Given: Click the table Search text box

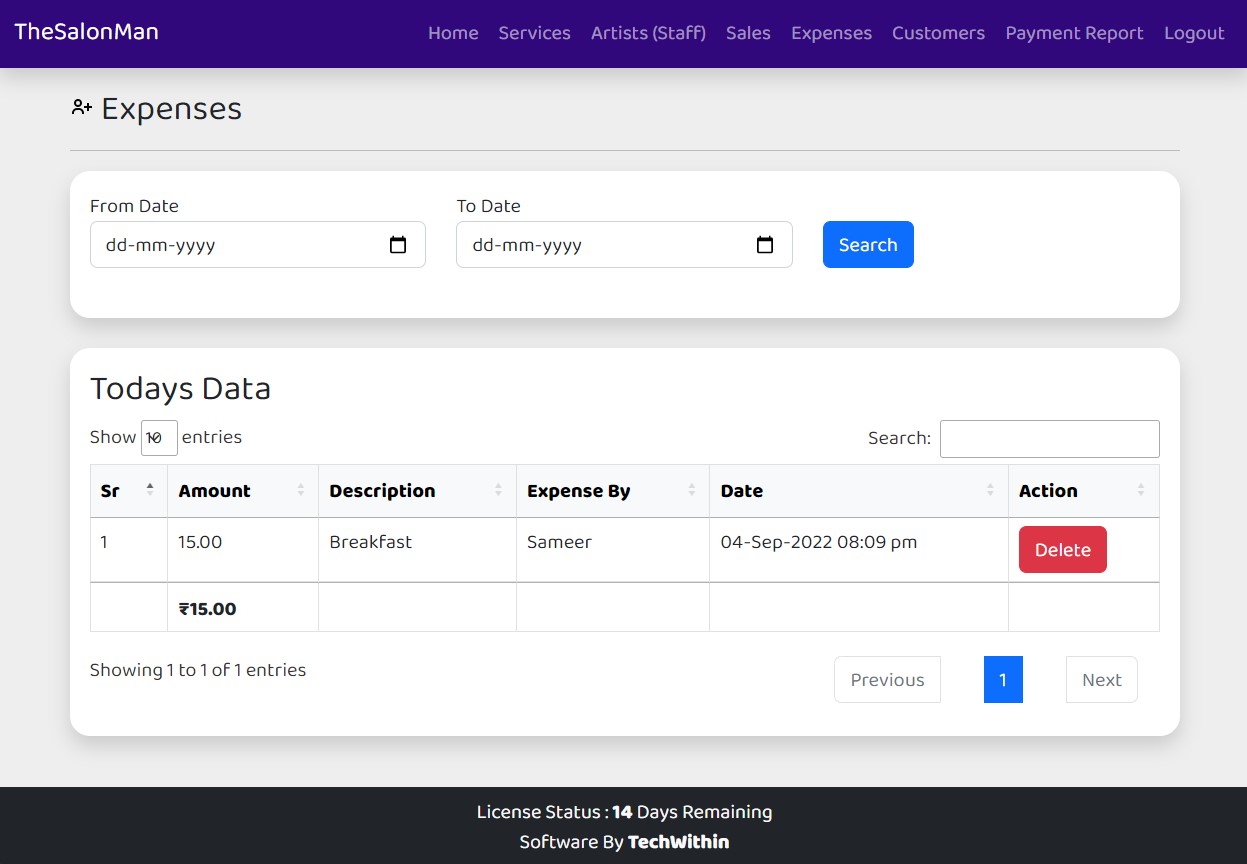Looking at the screenshot, I should pyautogui.click(x=1050, y=439).
